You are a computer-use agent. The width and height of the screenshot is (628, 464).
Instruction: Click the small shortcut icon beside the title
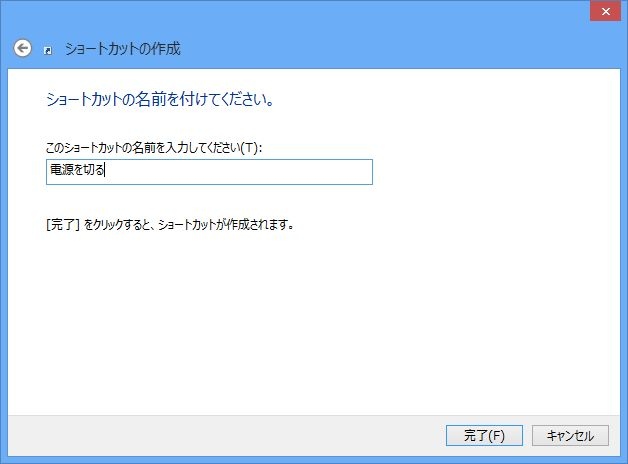[x=48, y=49]
